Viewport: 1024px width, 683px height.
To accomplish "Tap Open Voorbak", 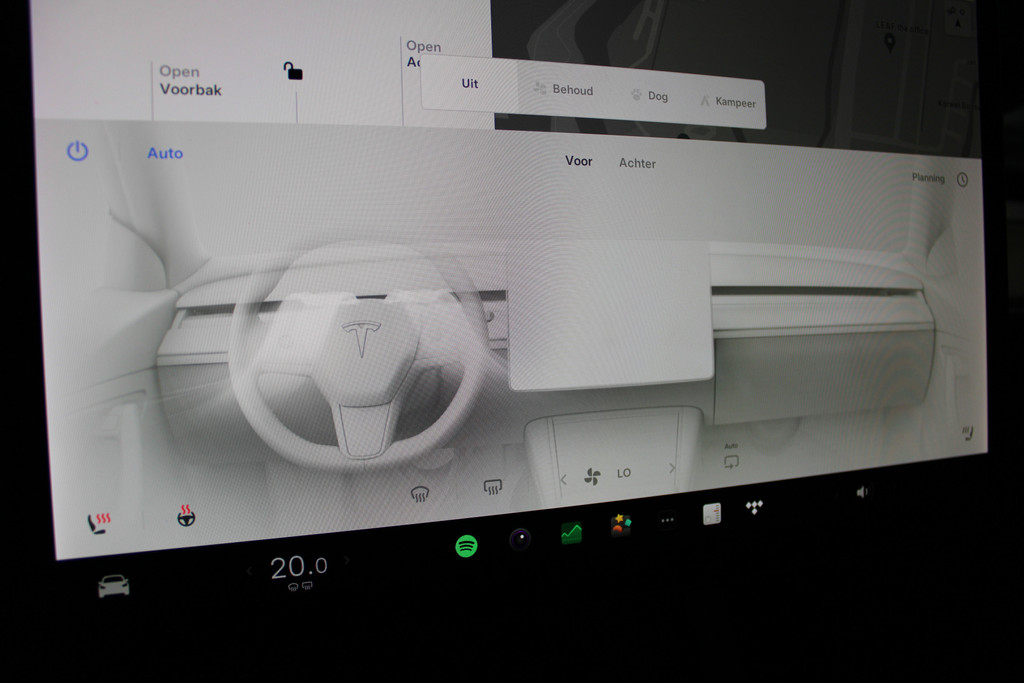I will coord(191,81).
